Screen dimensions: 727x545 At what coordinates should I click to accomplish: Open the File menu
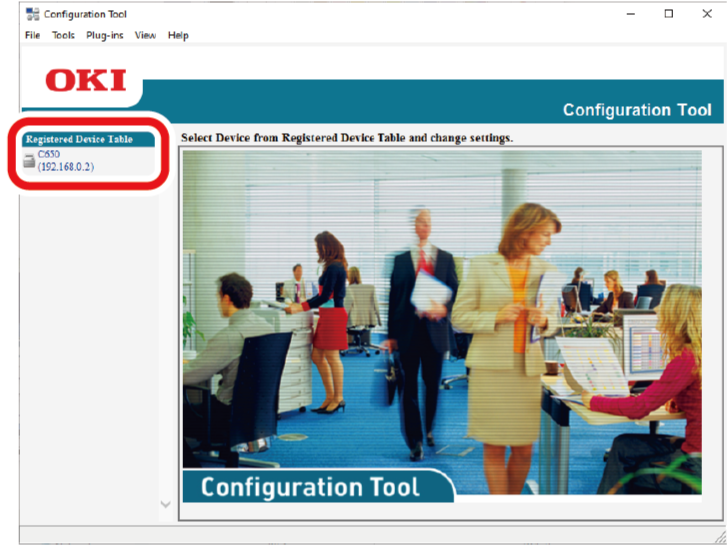coord(32,35)
